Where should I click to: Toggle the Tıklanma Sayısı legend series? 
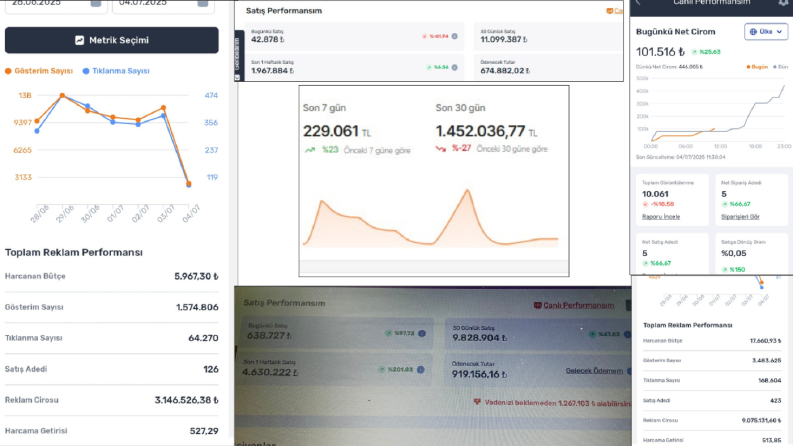pyautogui.click(x=116, y=71)
